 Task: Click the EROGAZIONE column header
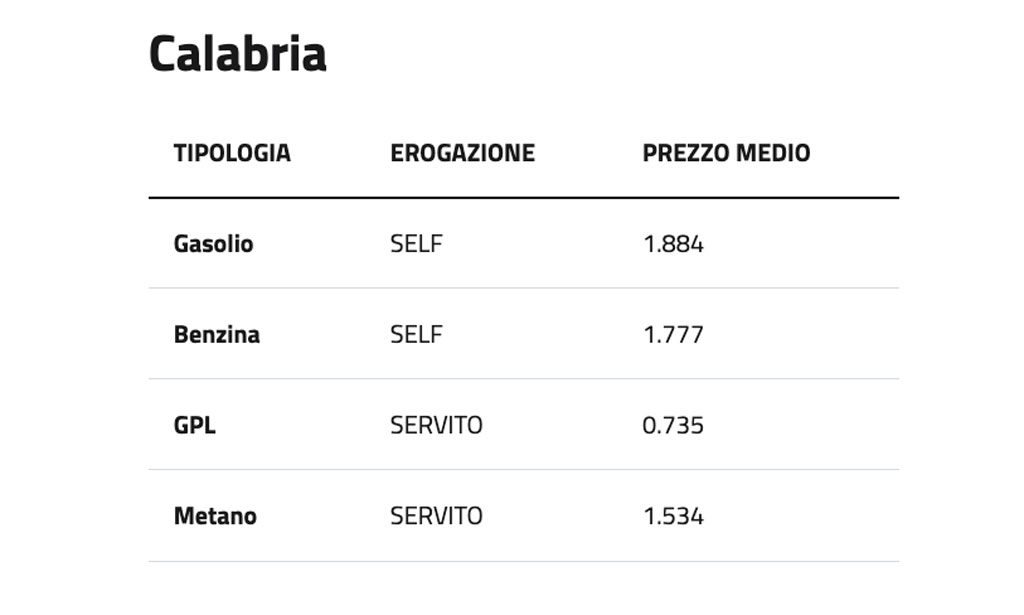462,153
